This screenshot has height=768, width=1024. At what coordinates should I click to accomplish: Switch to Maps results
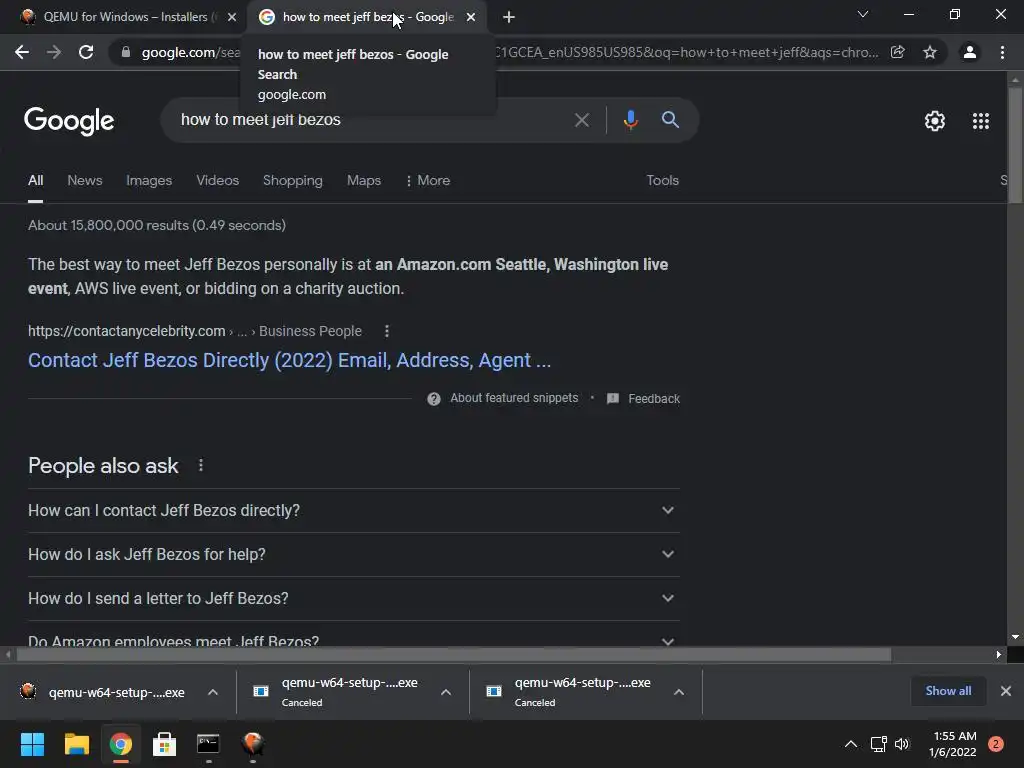tap(364, 180)
